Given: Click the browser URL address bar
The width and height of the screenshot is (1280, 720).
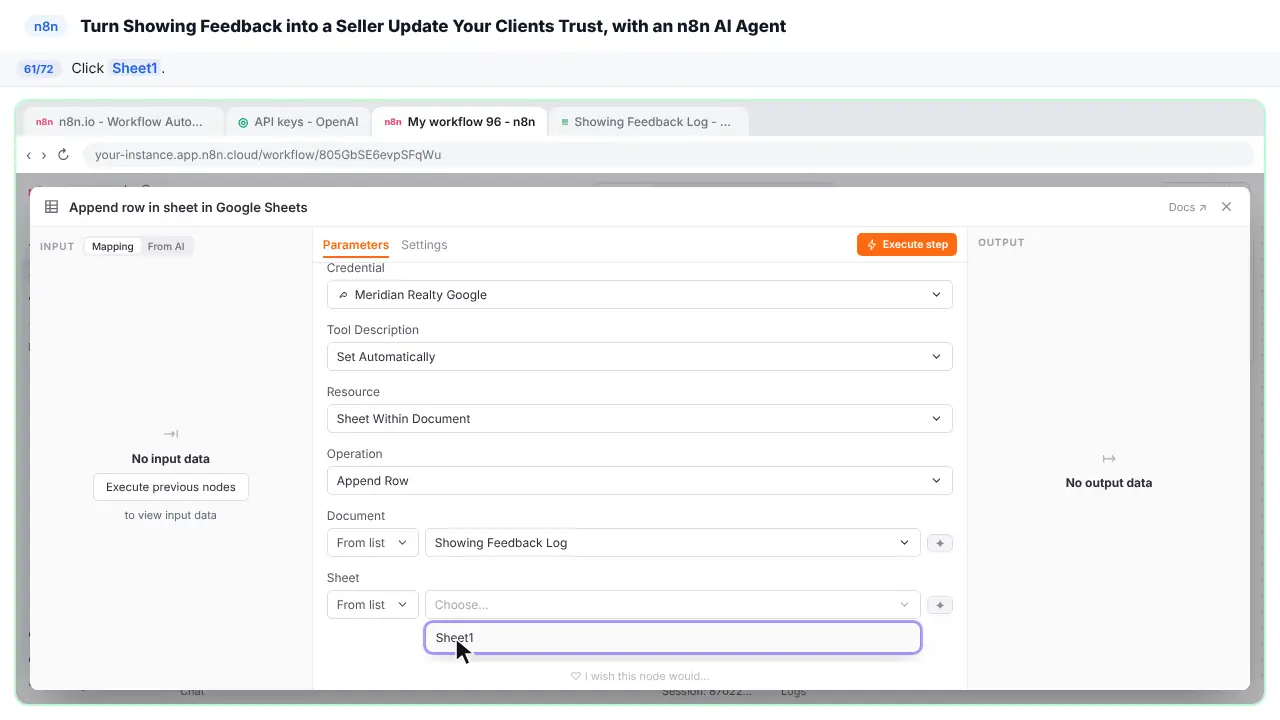Looking at the screenshot, I should (668, 155).
